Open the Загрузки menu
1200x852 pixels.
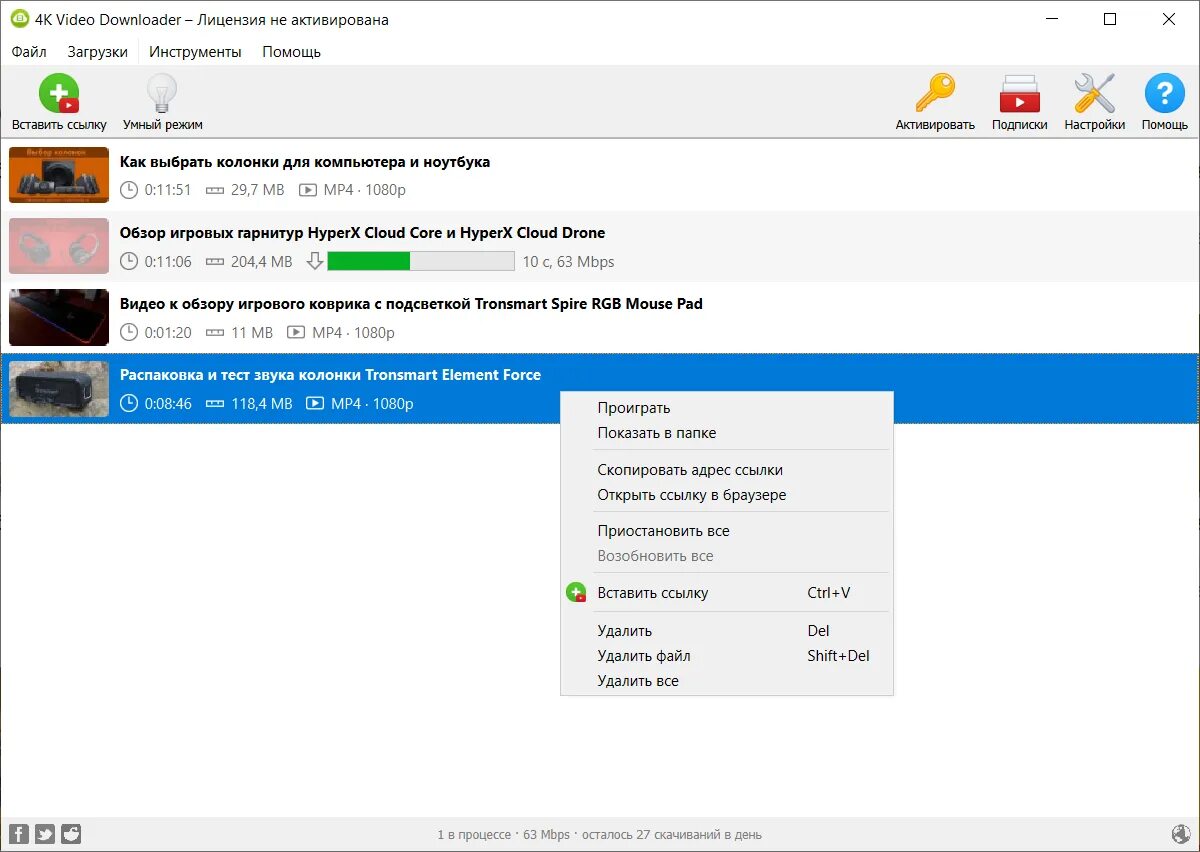click(x=97, y=52)
